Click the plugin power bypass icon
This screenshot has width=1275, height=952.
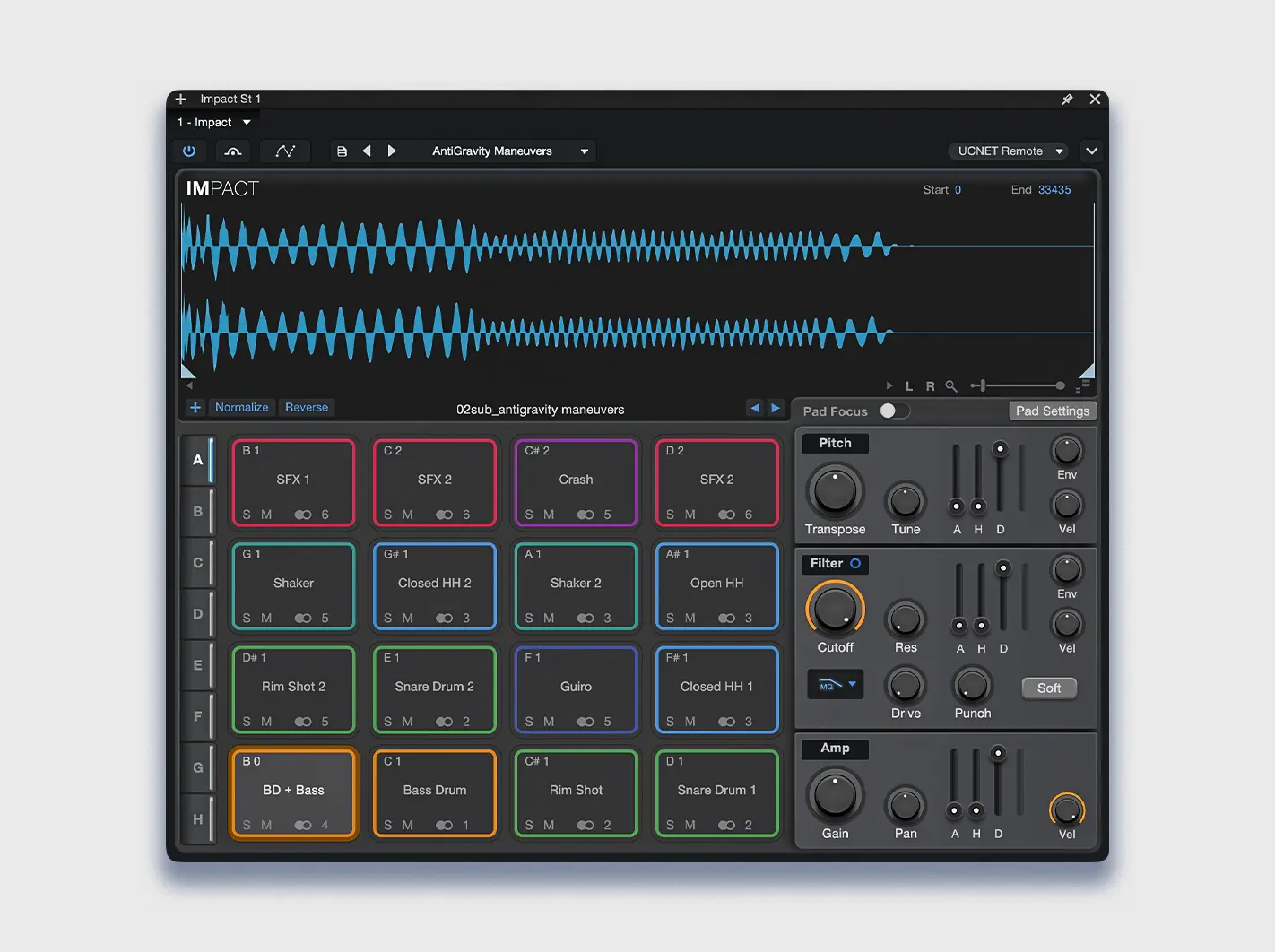click(189, 151)
